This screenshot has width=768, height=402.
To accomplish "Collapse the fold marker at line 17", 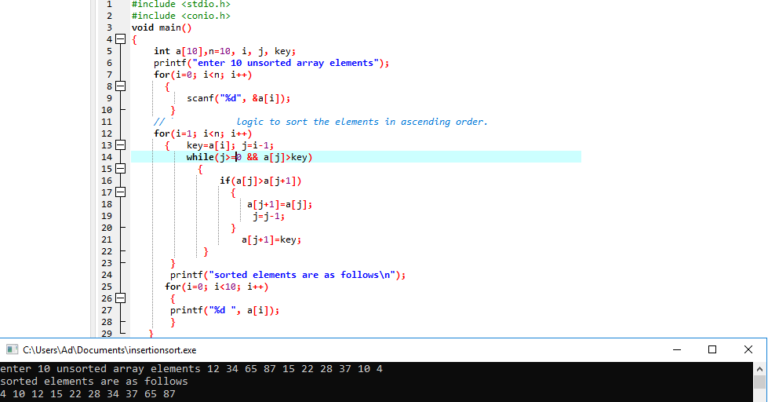I will 120,192.
